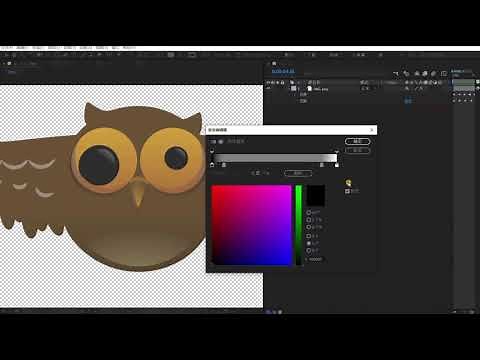Toggle the hide shy layers timeline icon
The width and height of the screenshot is (480, 360).
pyautogui.click(x=417, y=73)
